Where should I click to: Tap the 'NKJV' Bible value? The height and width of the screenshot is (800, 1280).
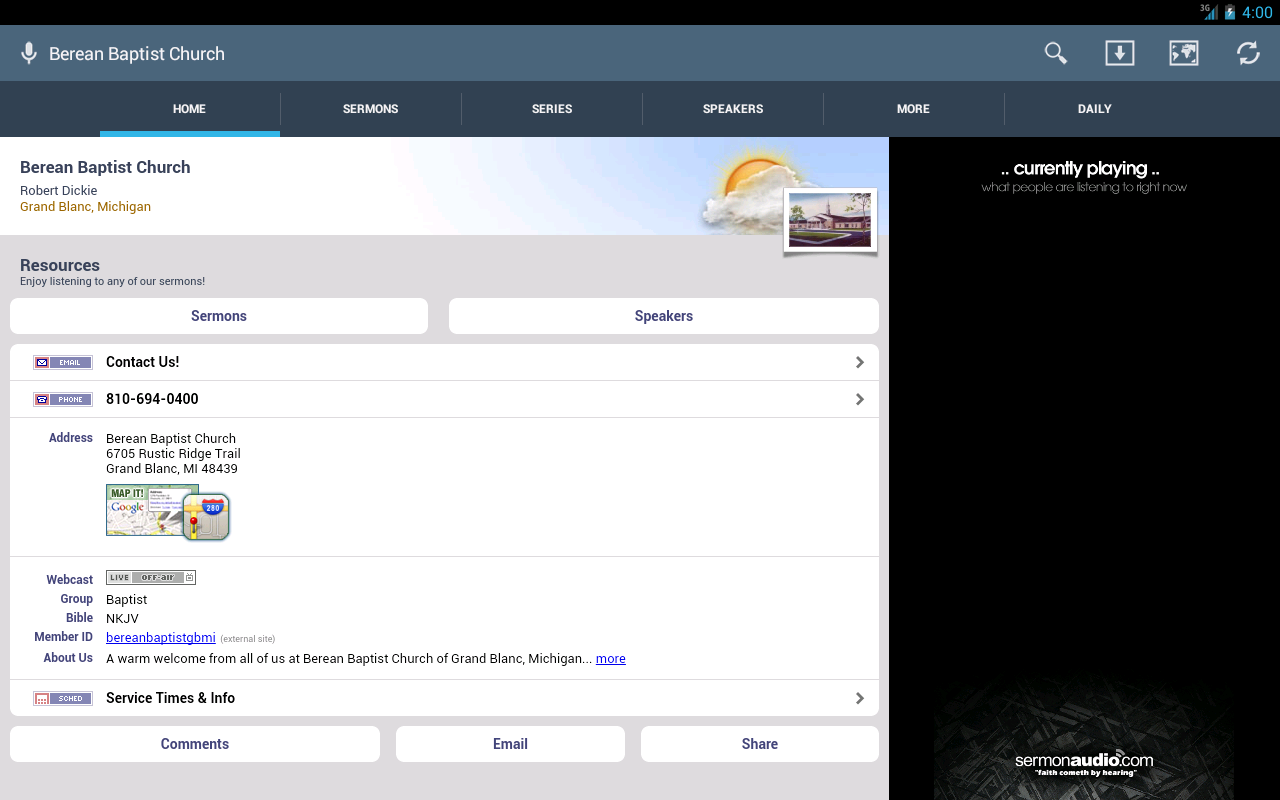click(122, 619)
